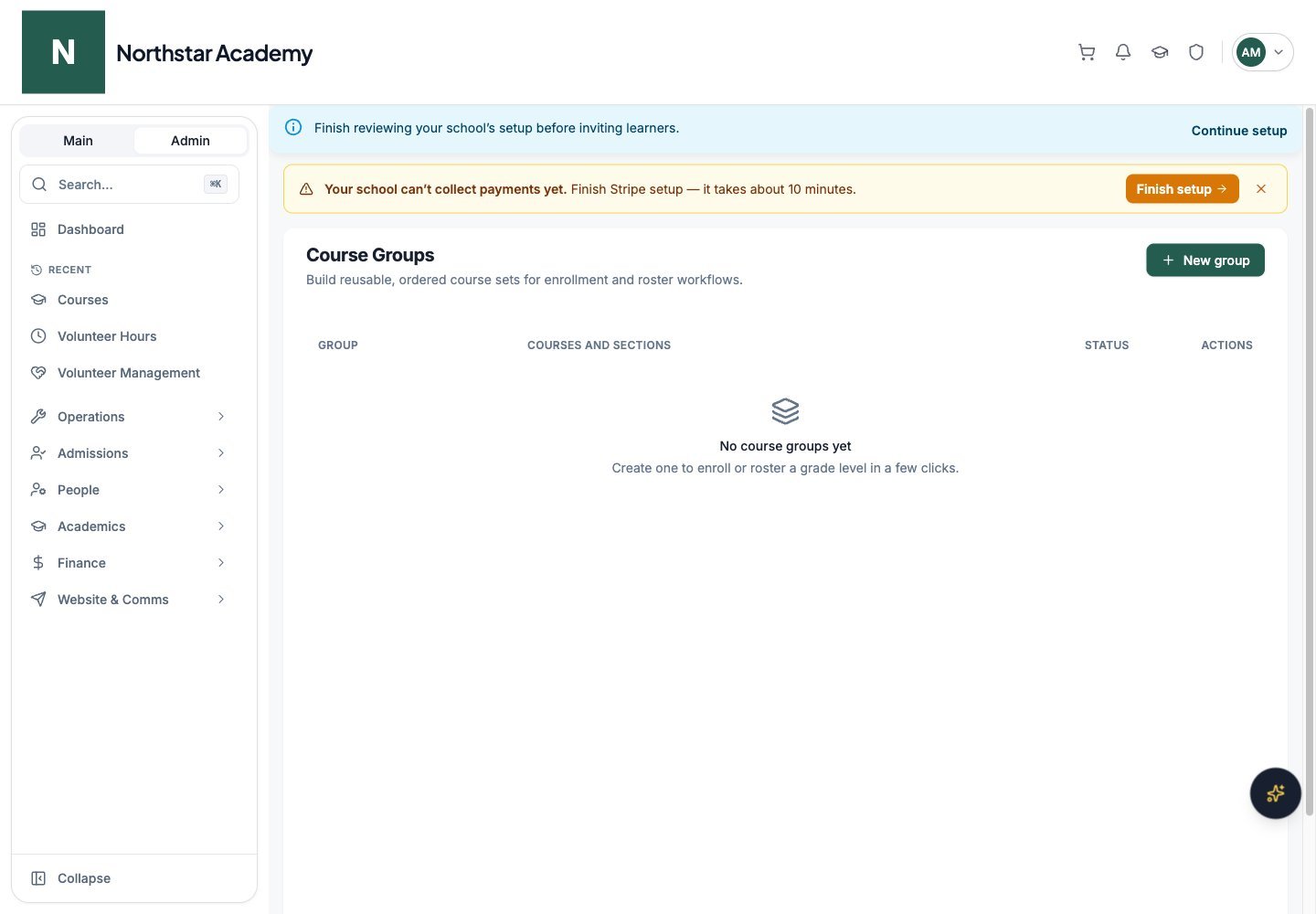Click the New group button
The image size is (1316, 914).
coord(1205,260)
